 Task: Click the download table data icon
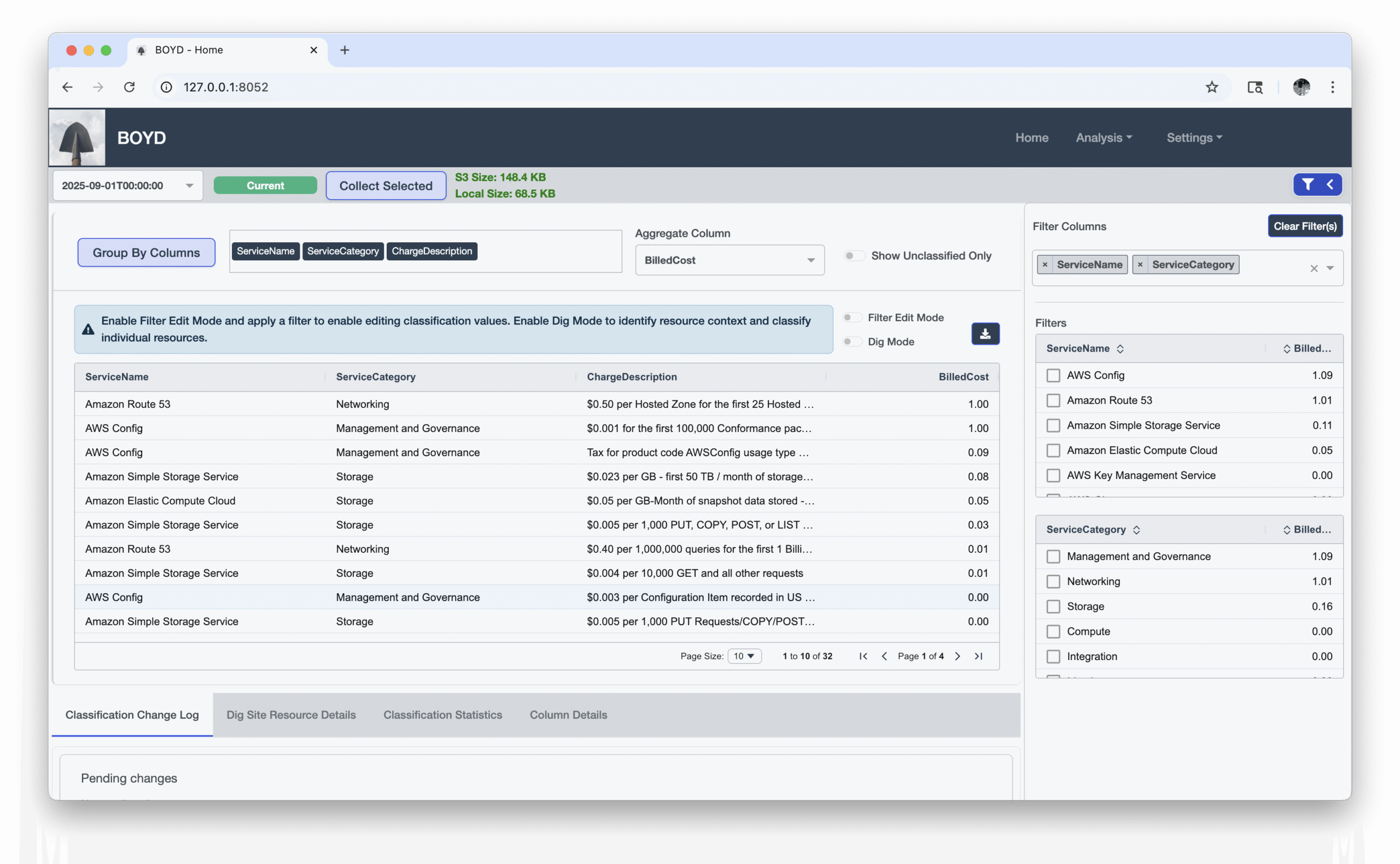click(985, 334)
